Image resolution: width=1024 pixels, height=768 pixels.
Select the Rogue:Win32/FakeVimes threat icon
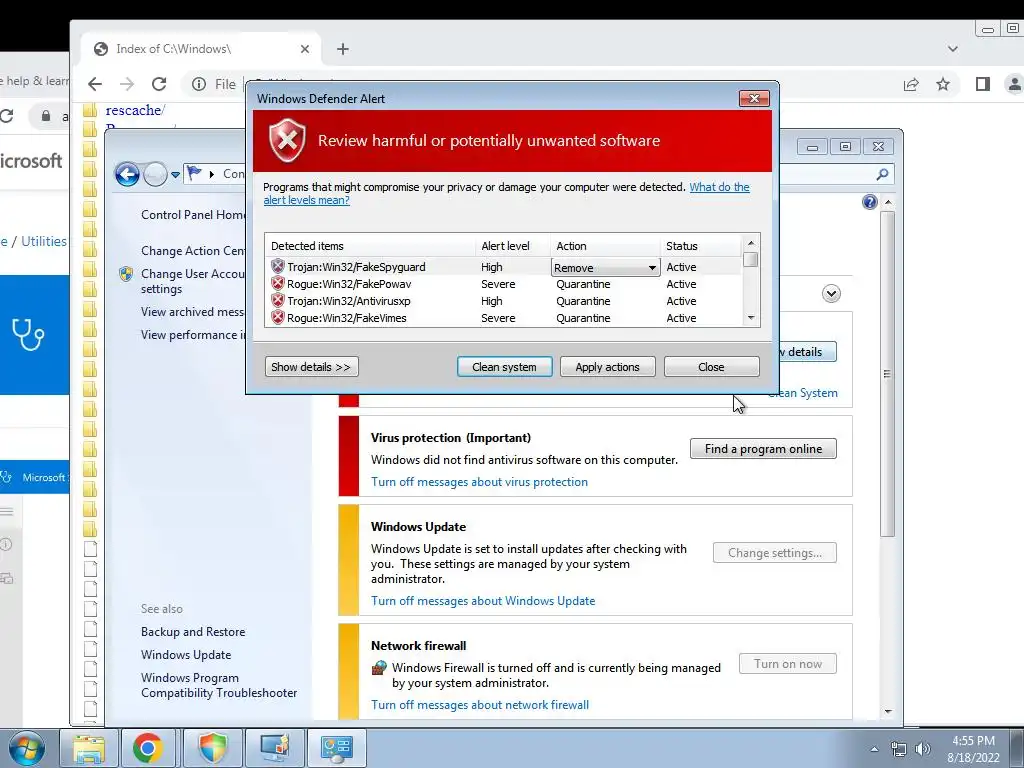278,317
